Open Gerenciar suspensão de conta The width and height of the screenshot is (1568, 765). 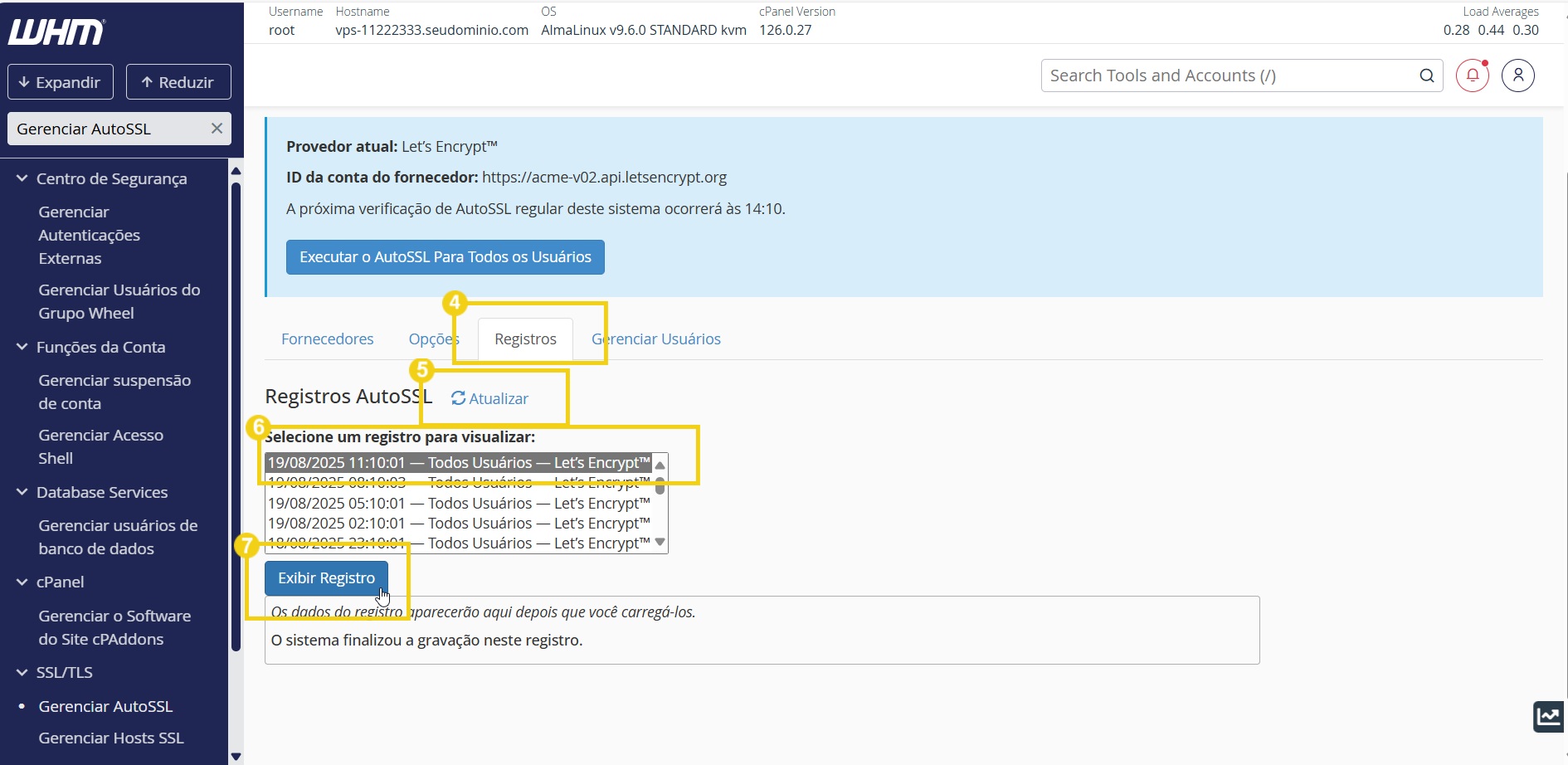[114, 392]
